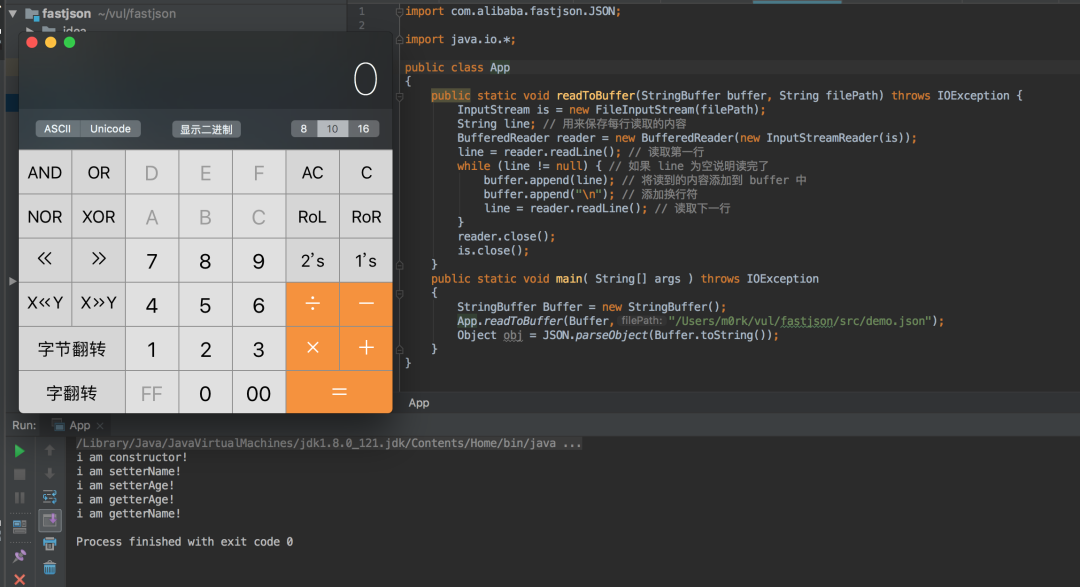Click the minus operator key on calculator
Screen dimensions: 1080x587
366,304
